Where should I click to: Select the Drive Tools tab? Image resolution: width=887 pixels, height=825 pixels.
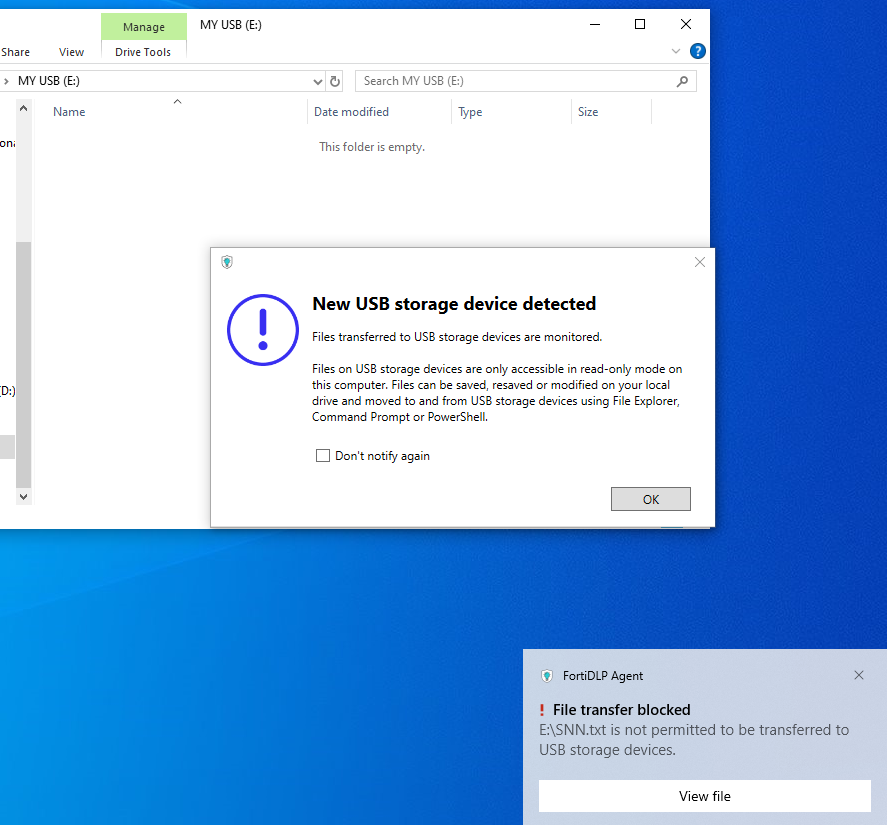143,52
